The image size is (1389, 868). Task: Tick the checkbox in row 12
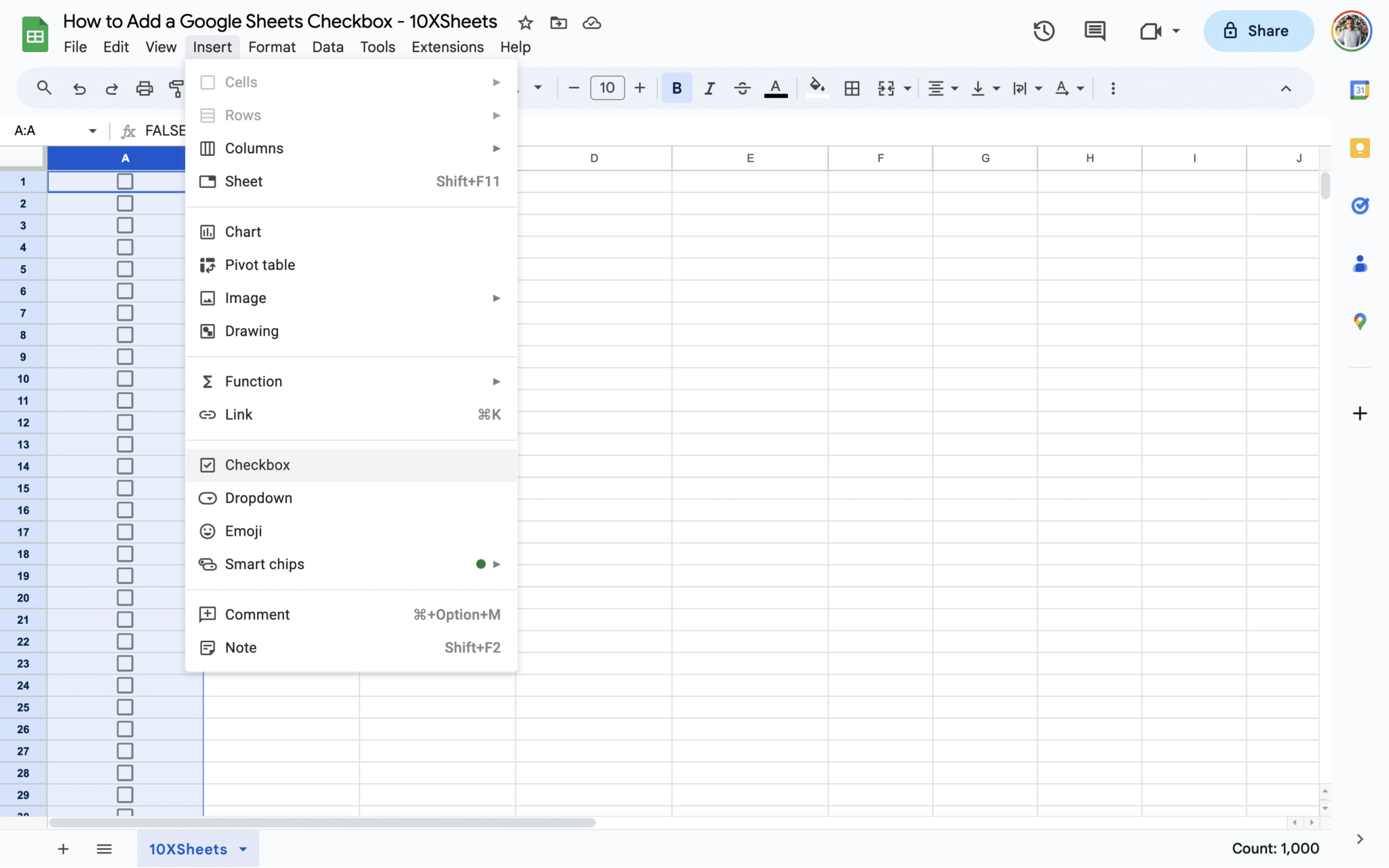coord(125,422)
